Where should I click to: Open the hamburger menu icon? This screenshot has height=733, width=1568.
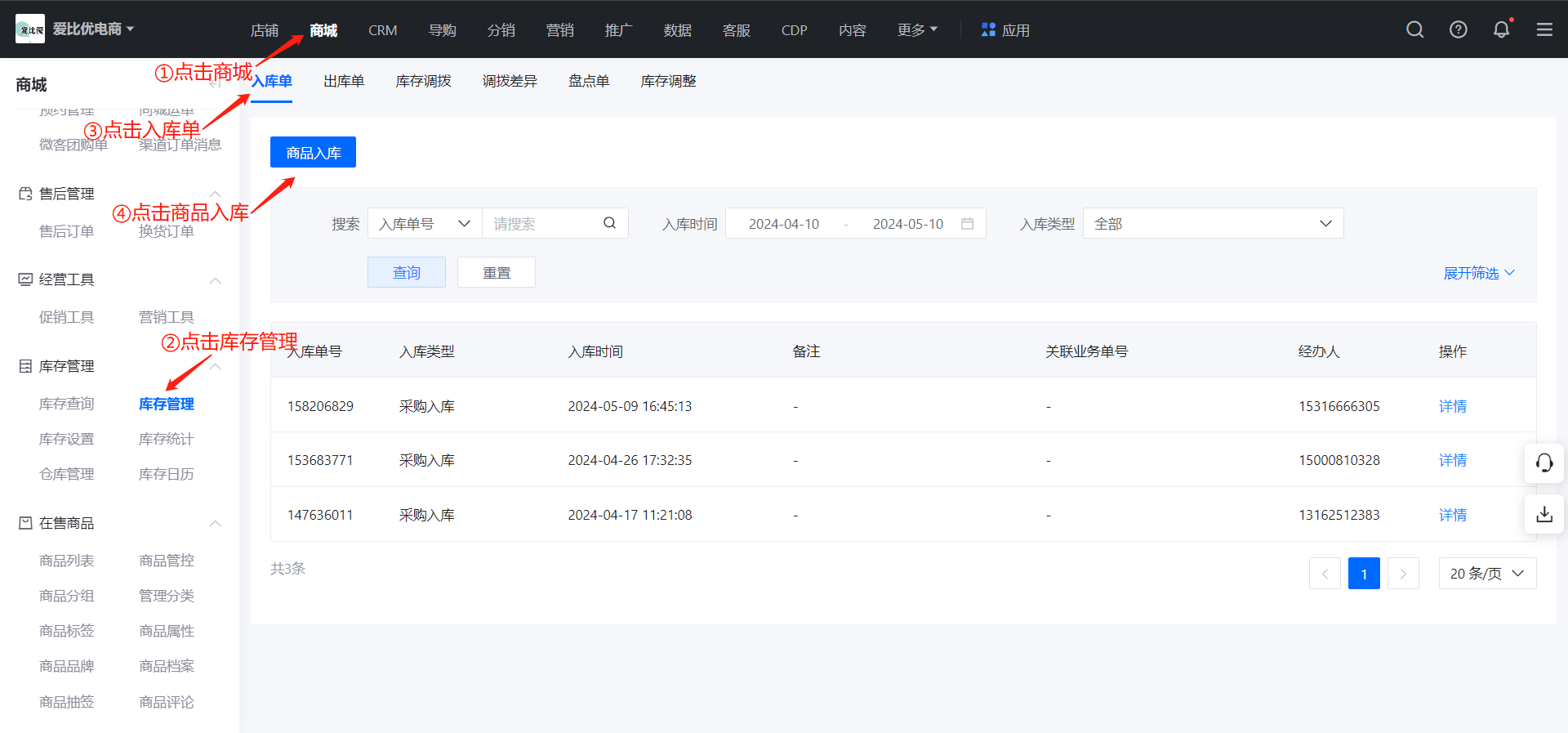coord(1544,29)
